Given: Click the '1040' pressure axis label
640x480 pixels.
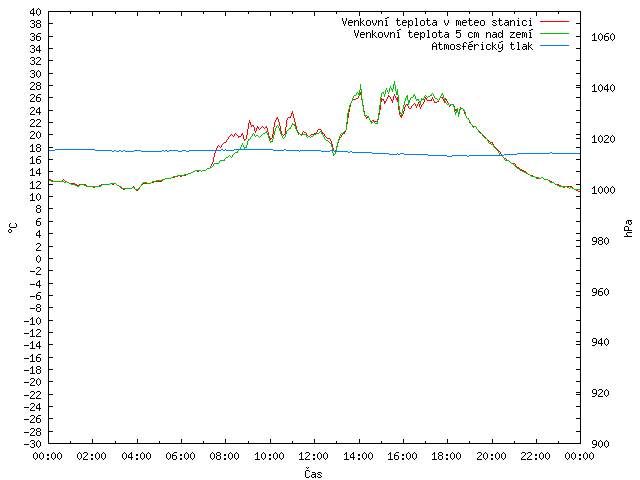Looking at the screenshot, I should 603,89.
